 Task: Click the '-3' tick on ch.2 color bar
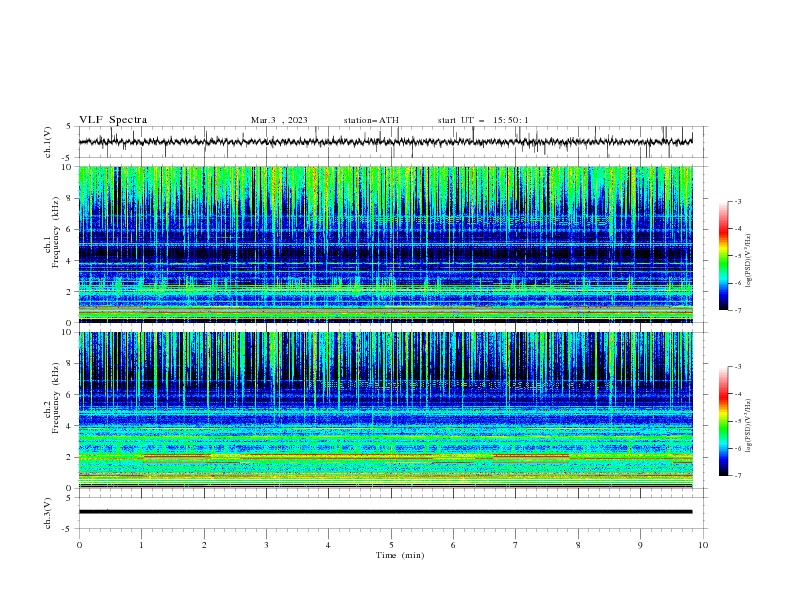[737, 367]
